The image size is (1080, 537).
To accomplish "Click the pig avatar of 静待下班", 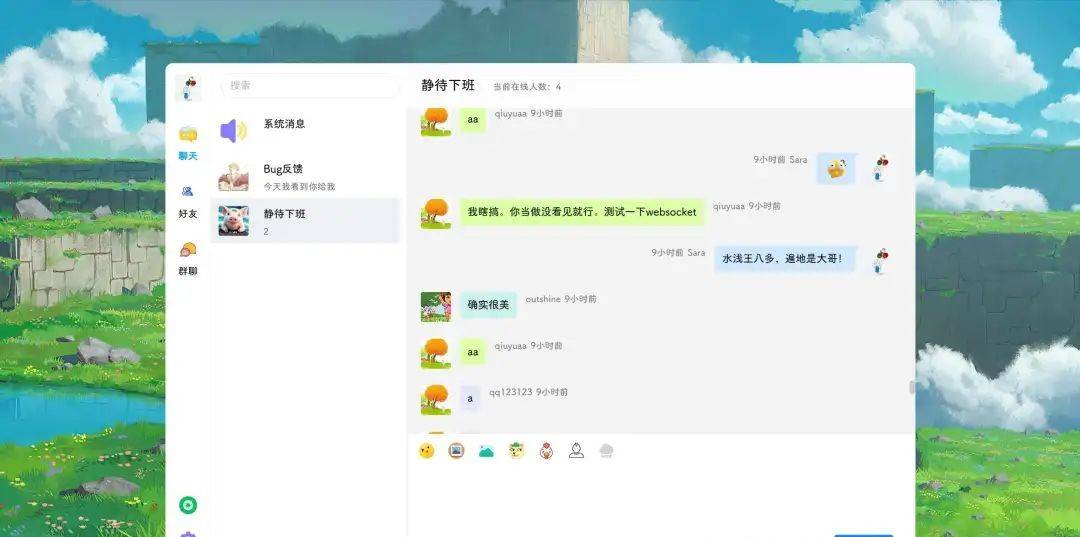I will coord(233,221).
